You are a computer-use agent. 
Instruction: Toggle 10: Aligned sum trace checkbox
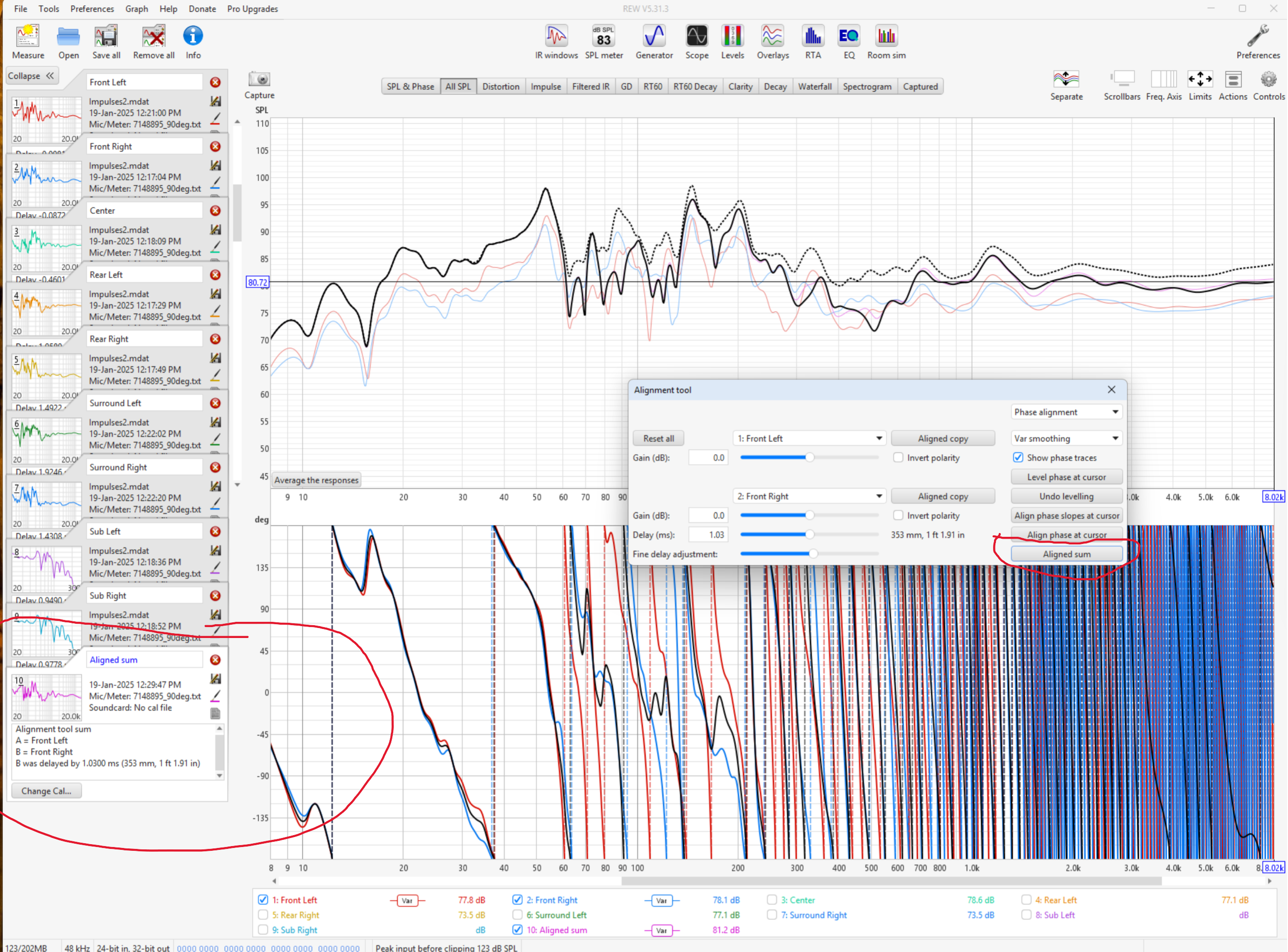(x=517, y=930)
